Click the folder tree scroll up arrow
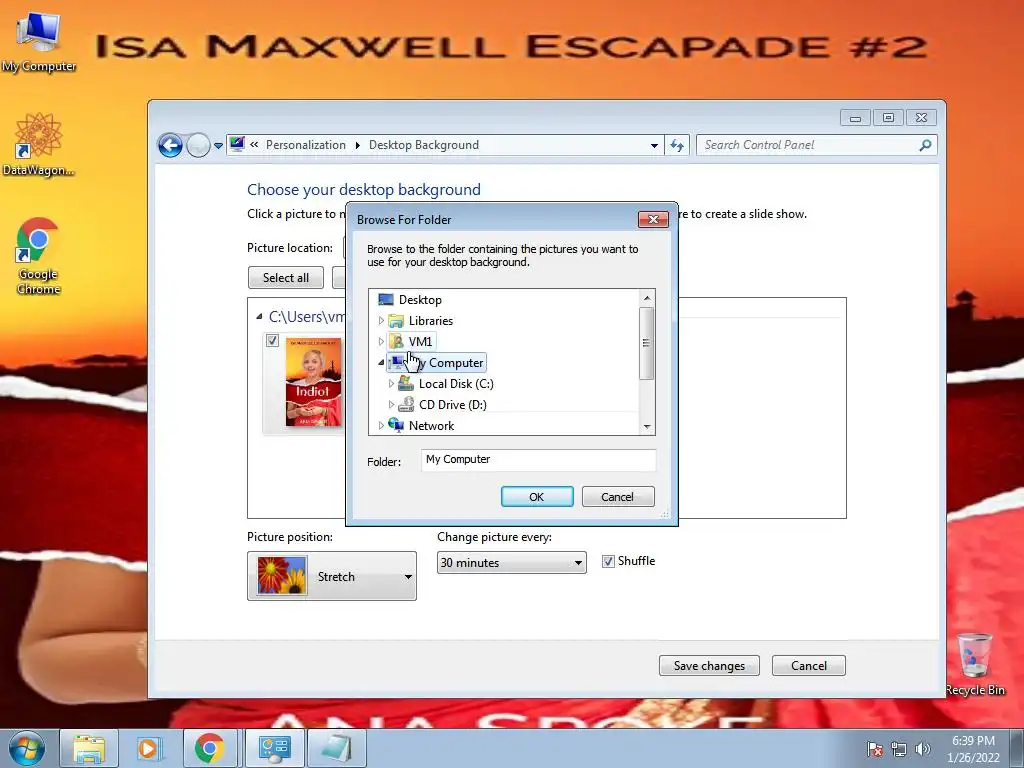1024x768 pixels. (x=647, y=298)
